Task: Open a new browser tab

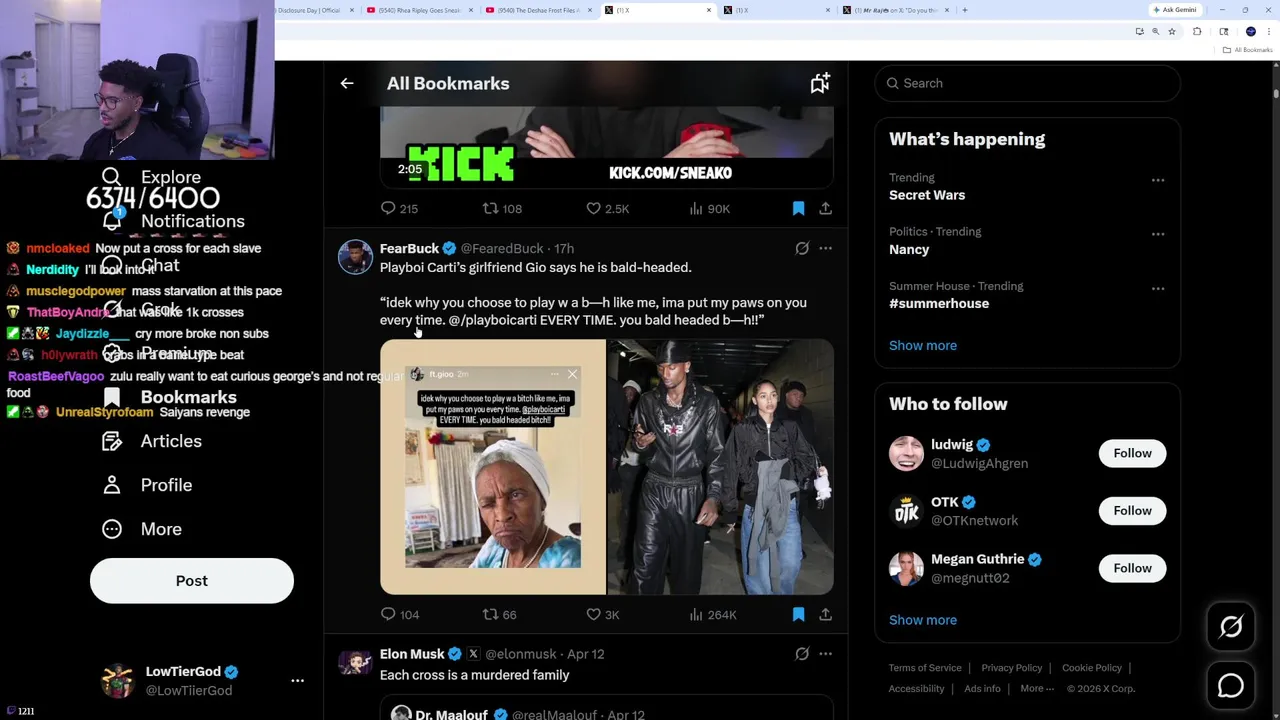Action: pyautogui.click(x=964, y=10)
